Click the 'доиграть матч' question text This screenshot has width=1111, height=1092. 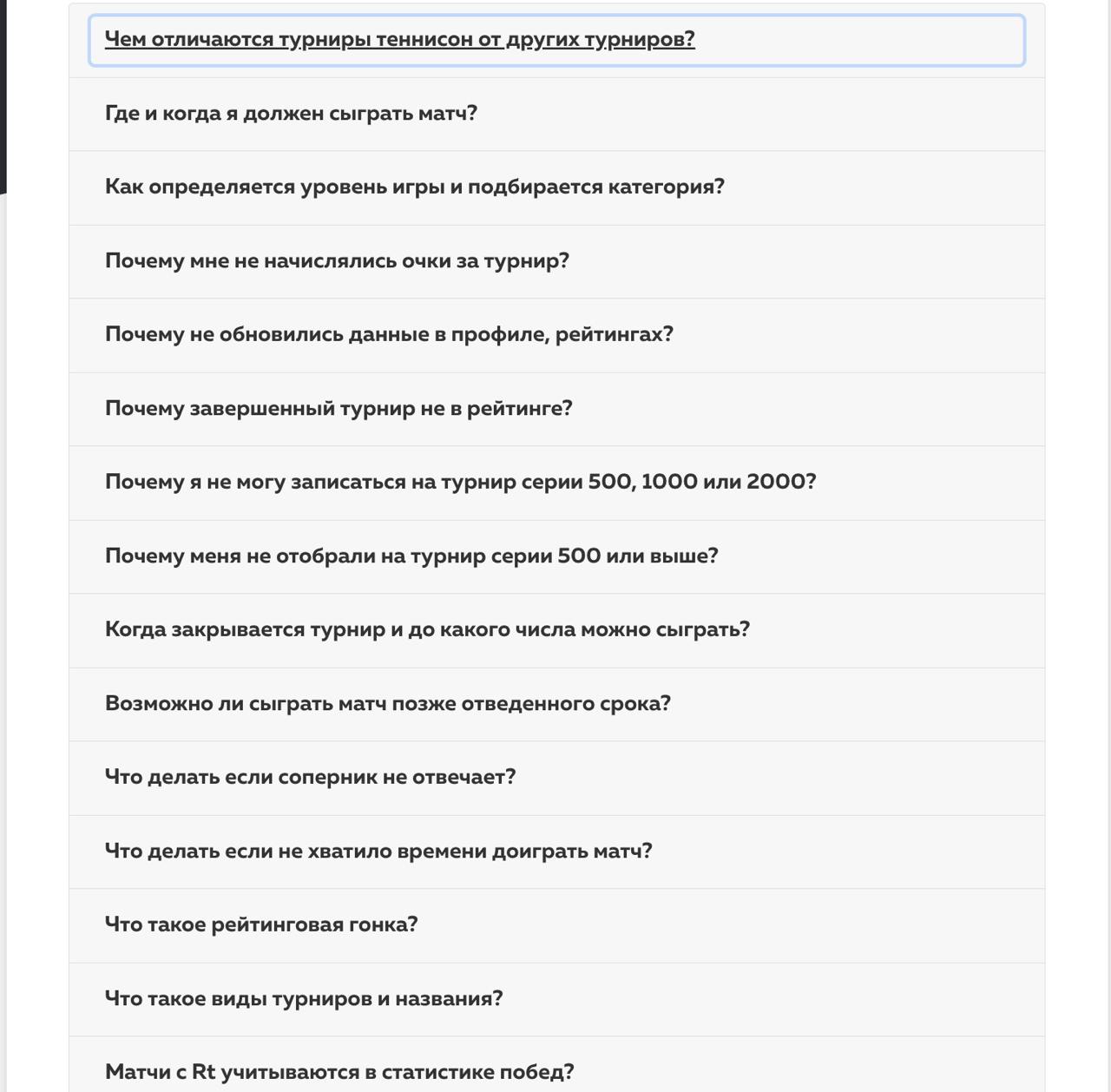[x=565, y=851]
